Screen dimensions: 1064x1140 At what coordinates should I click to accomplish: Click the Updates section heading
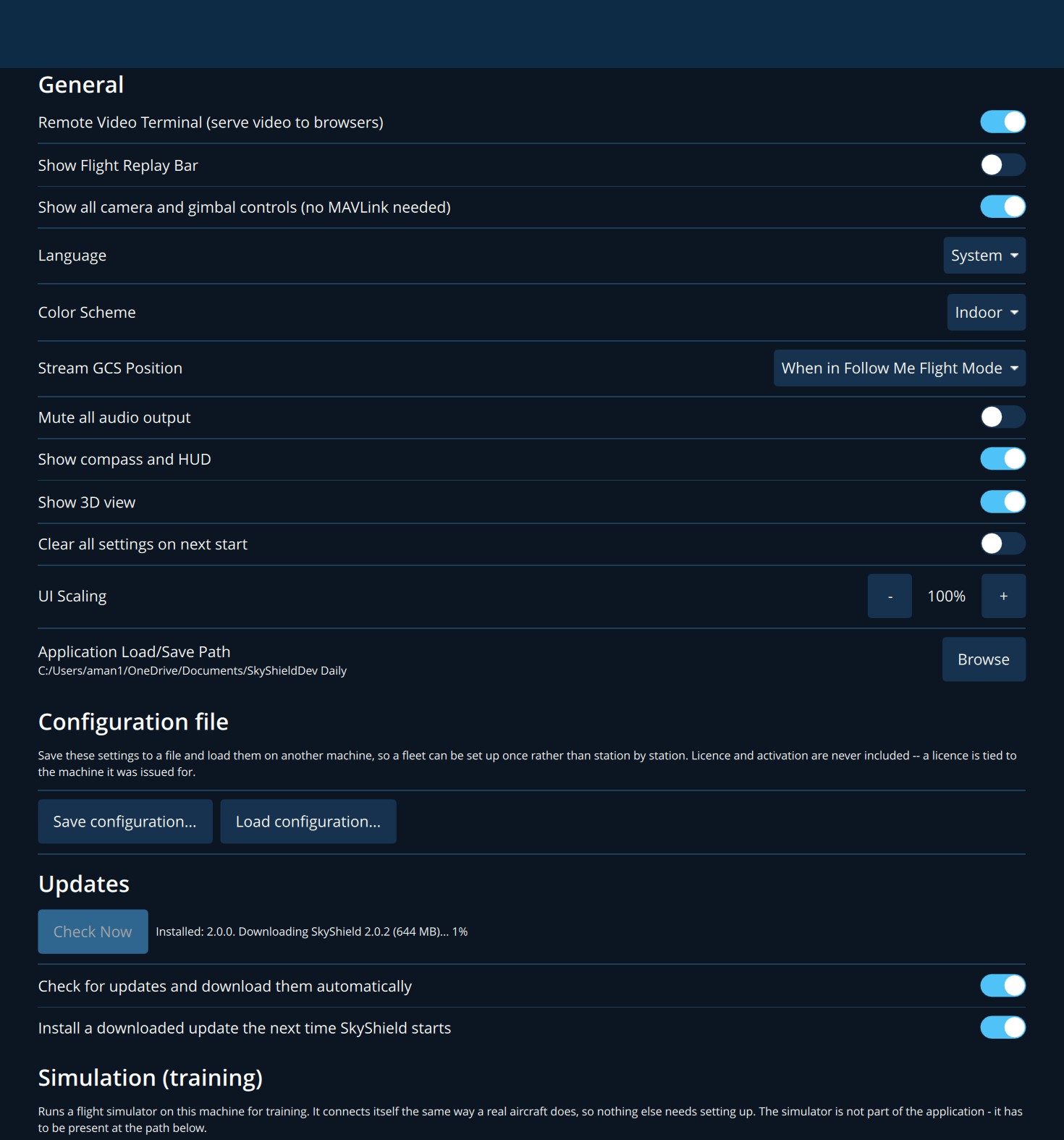click(x=84, y=884)
